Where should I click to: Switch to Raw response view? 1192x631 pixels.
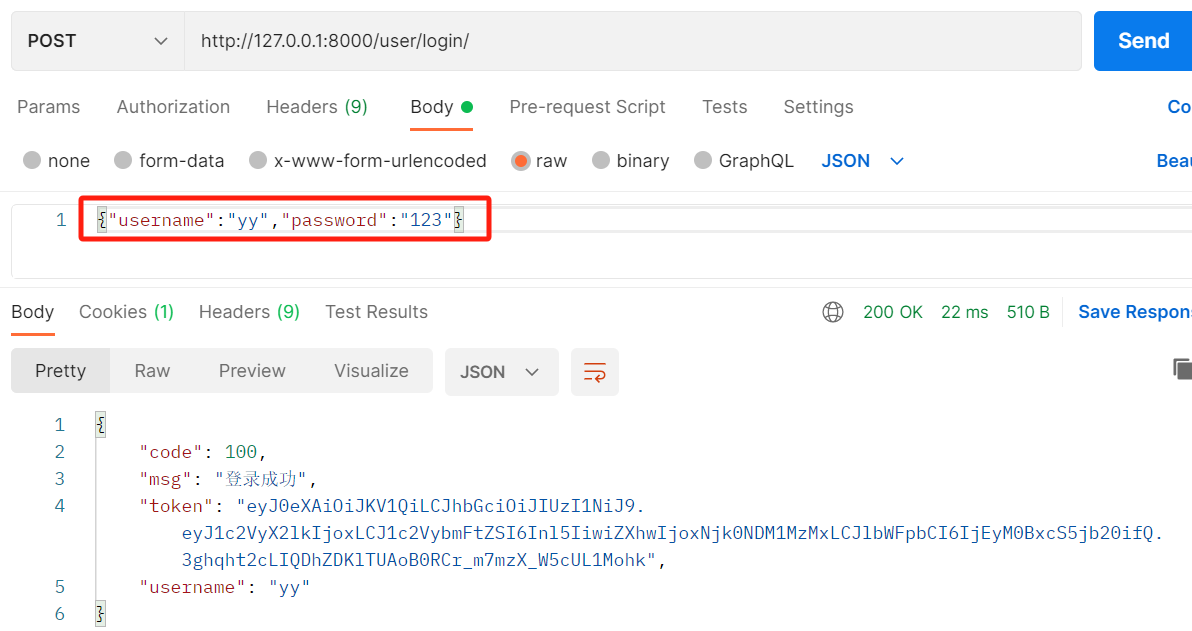[152, 371]
